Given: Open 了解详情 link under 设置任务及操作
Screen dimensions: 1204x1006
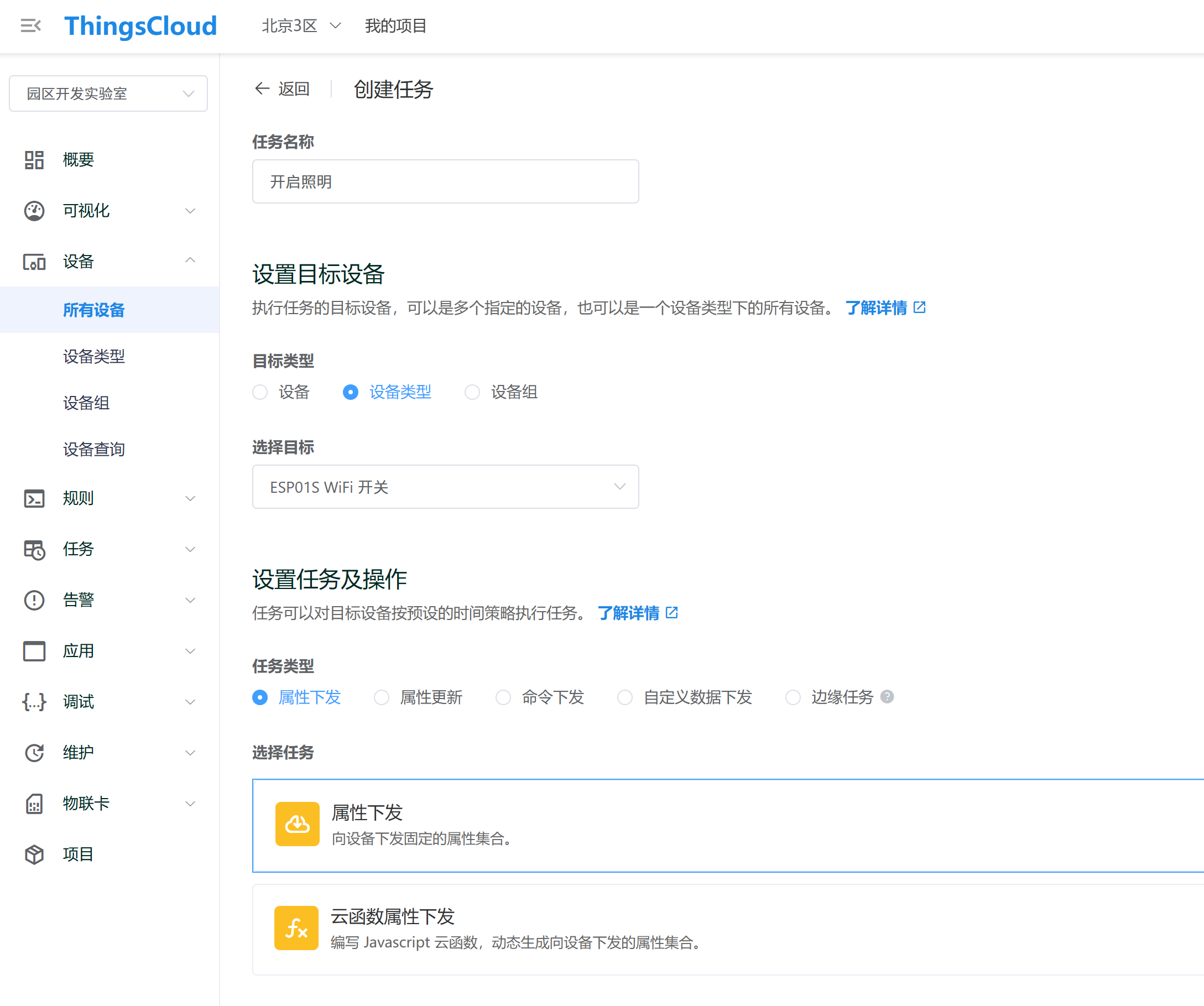Looking at the screenshot, I should (628, 613).
